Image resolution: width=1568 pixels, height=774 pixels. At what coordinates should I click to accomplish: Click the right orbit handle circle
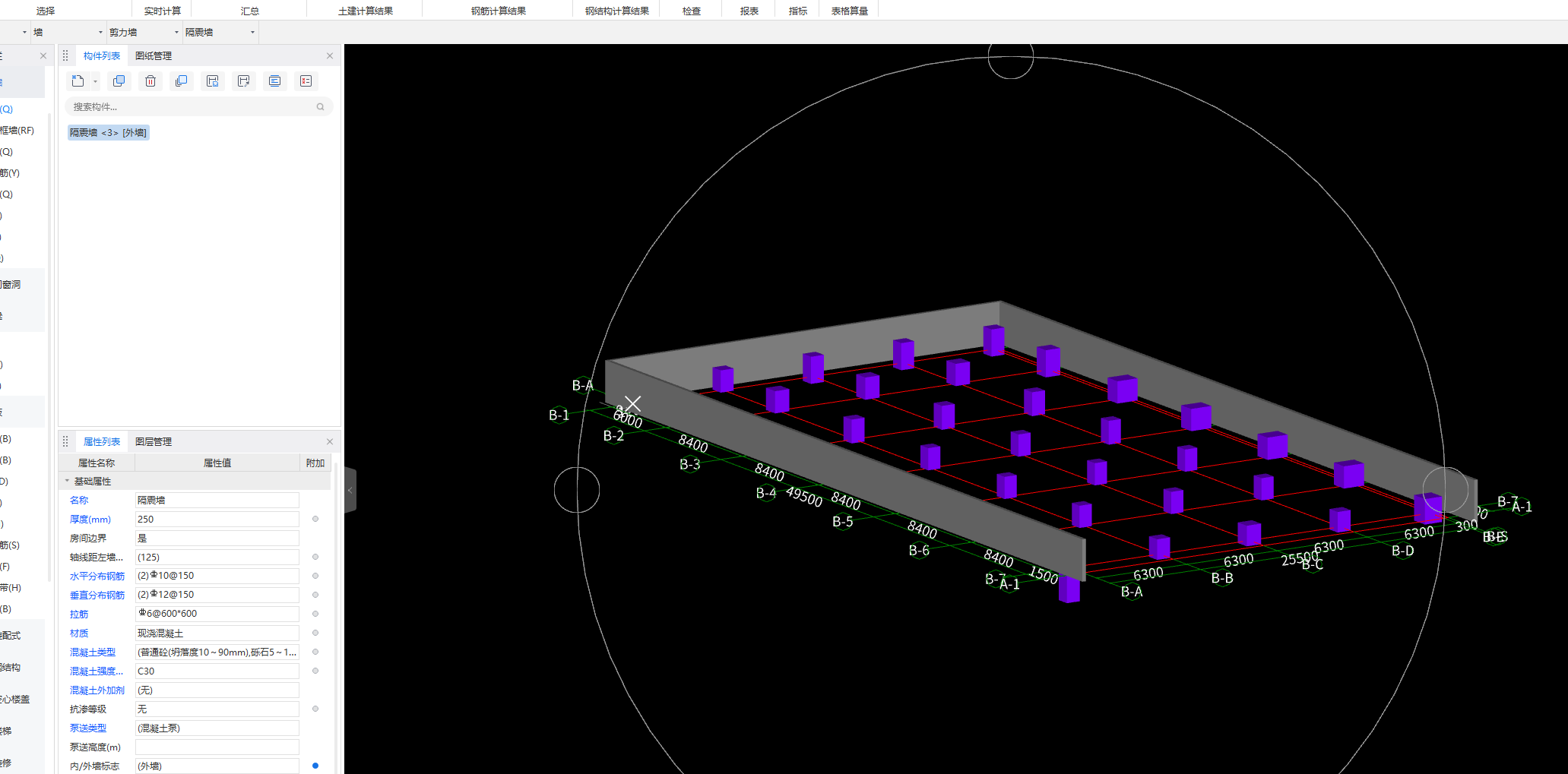[1445, 490]
